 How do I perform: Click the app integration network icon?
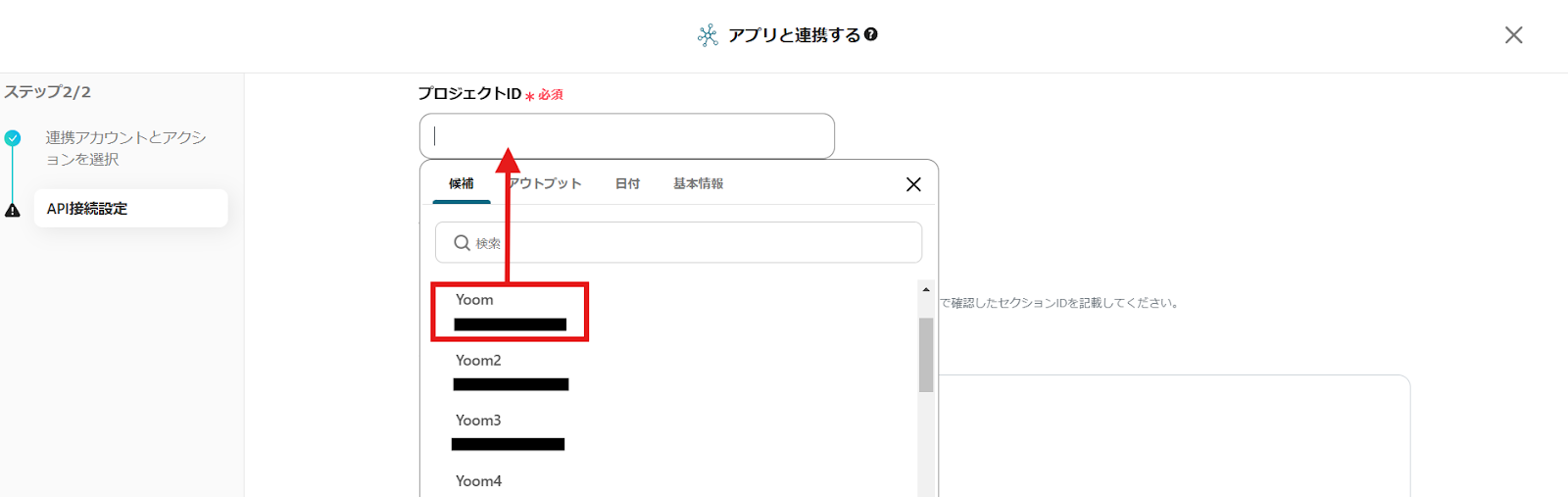pyautogui.click(x=708, y=35)
